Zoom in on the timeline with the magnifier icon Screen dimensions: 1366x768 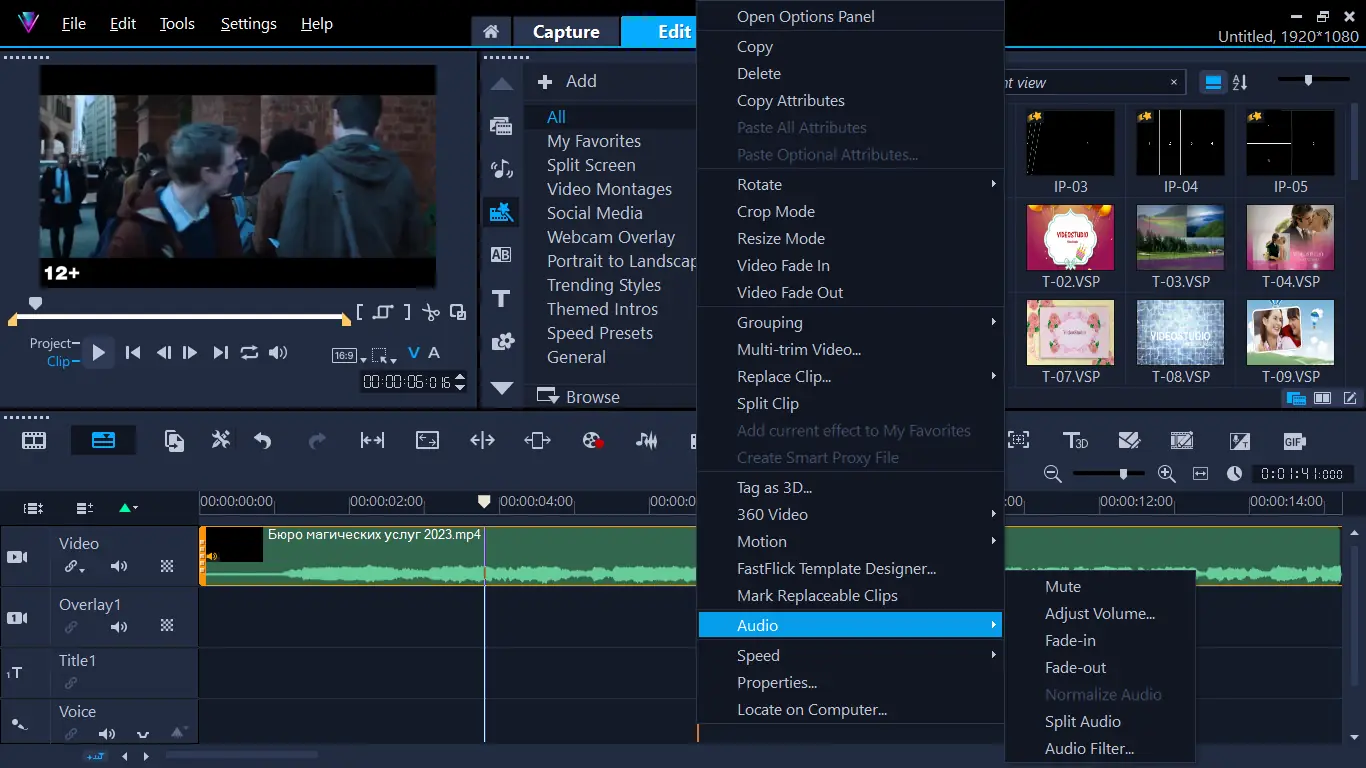pyautogui.click(x=1166, y=473)
